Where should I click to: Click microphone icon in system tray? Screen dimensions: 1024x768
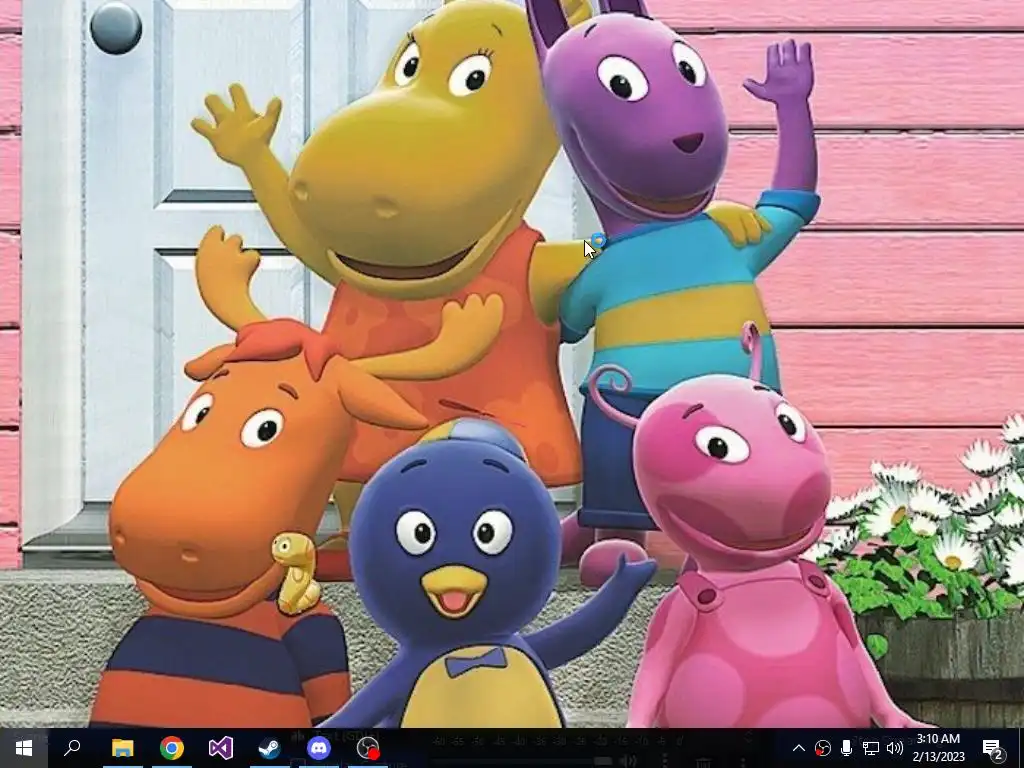(846, 748)
